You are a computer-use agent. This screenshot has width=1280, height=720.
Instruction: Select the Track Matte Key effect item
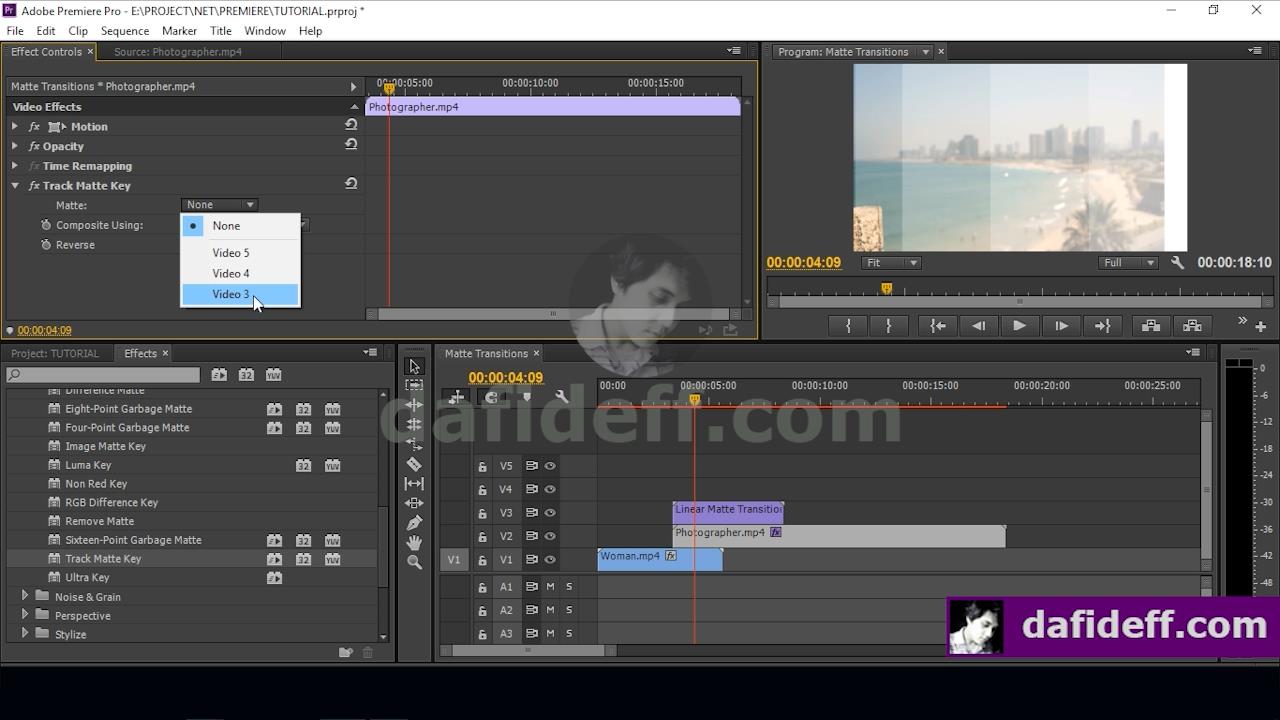103,558
